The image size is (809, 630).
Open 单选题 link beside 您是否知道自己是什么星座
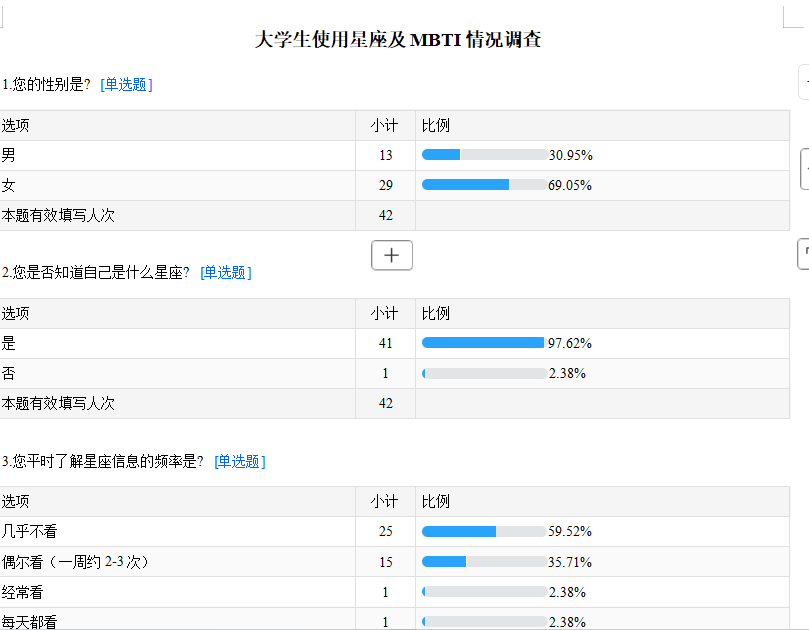point(226,272)
